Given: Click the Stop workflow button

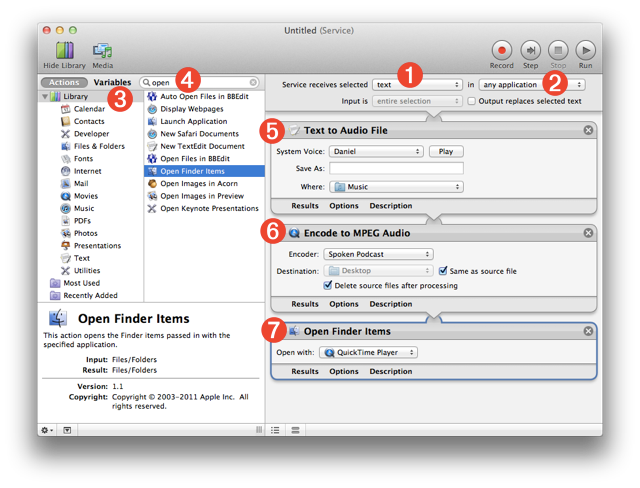Looking at the screenshot, I should tap(558, 51).
